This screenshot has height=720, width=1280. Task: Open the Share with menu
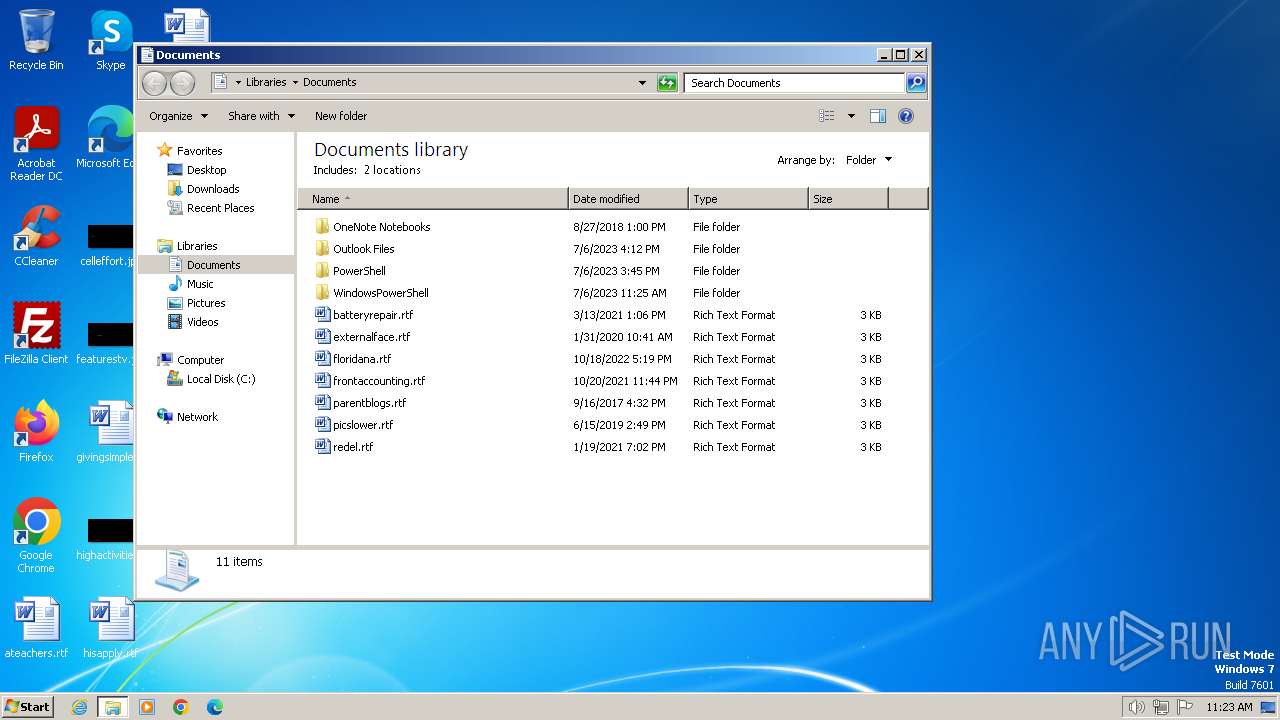click(x=261, y=116)
